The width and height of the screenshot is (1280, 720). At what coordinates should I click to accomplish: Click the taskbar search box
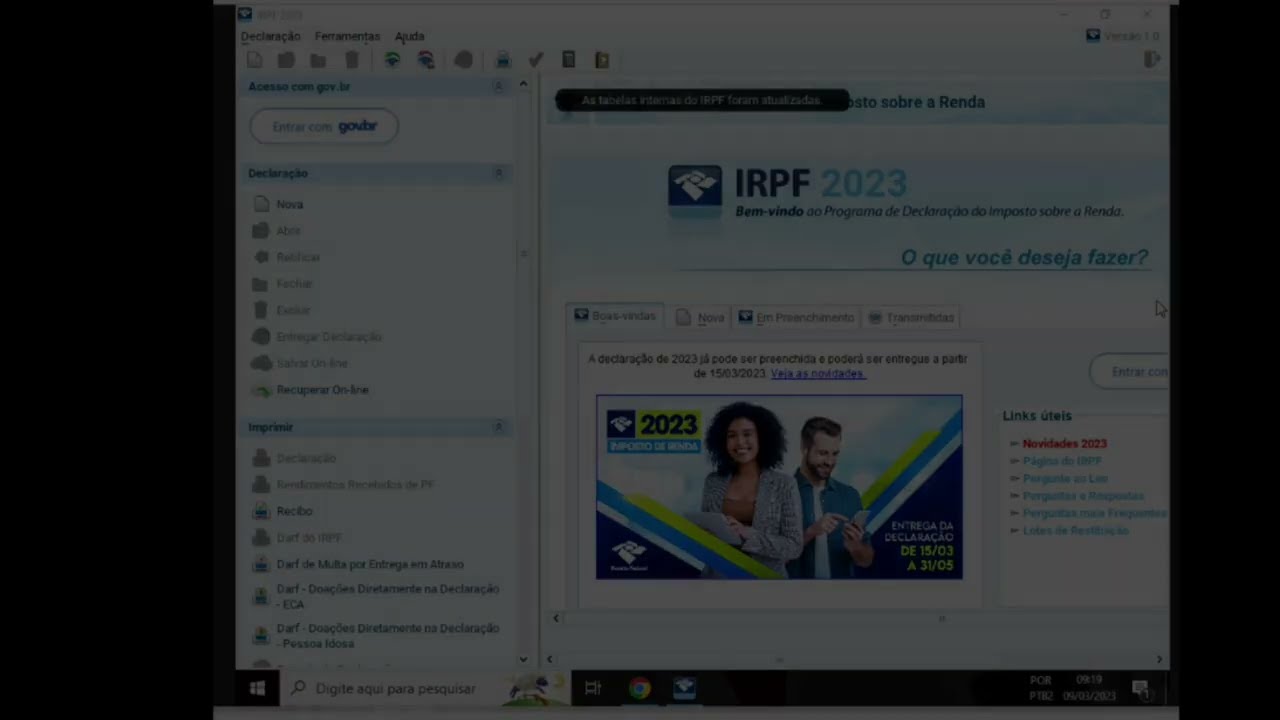pos(424,688)
